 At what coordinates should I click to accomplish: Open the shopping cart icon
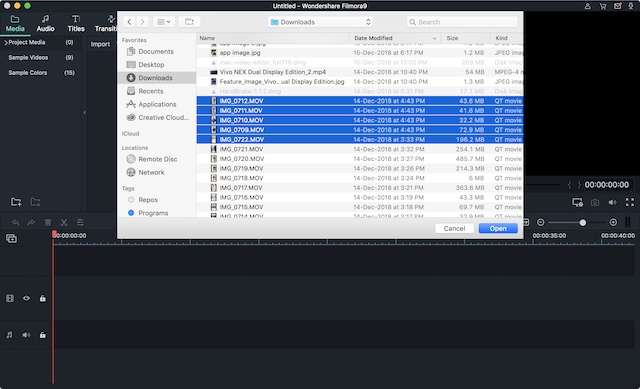[602, 6]
